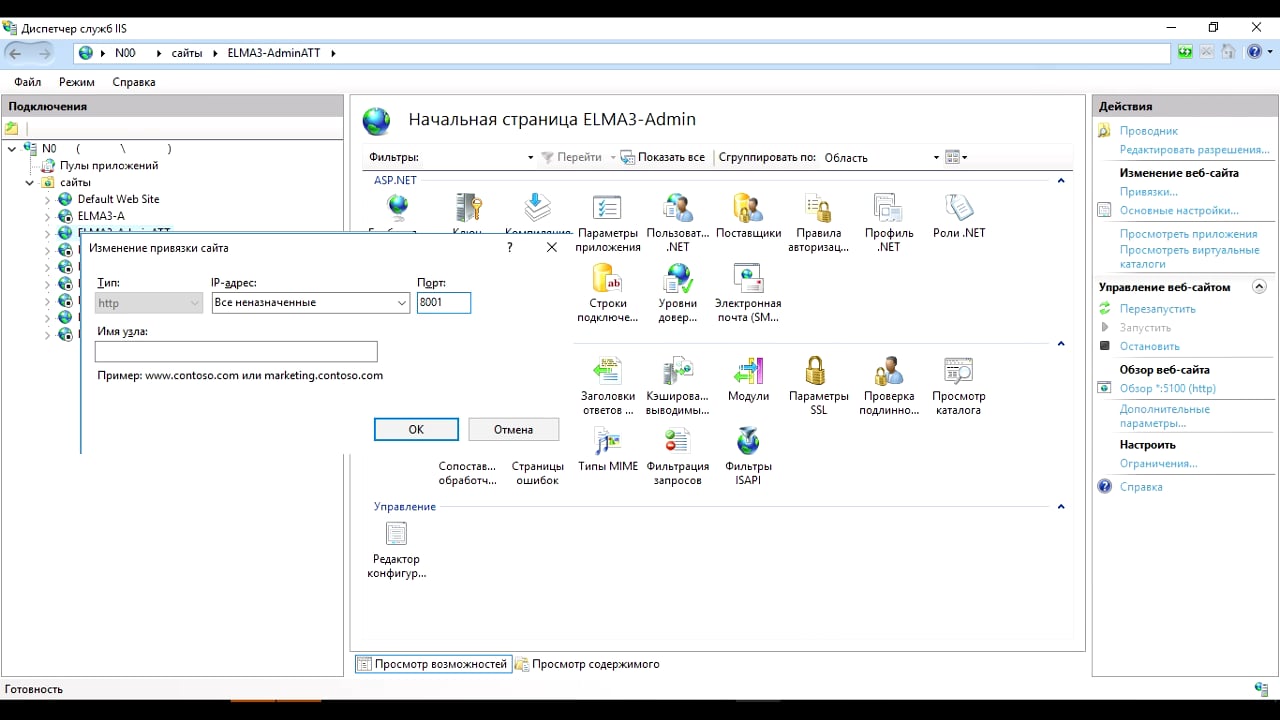Click Обзор *:5100 (http) link
The height and width of the screenshot is (720, 1280).
[1167, 388]
